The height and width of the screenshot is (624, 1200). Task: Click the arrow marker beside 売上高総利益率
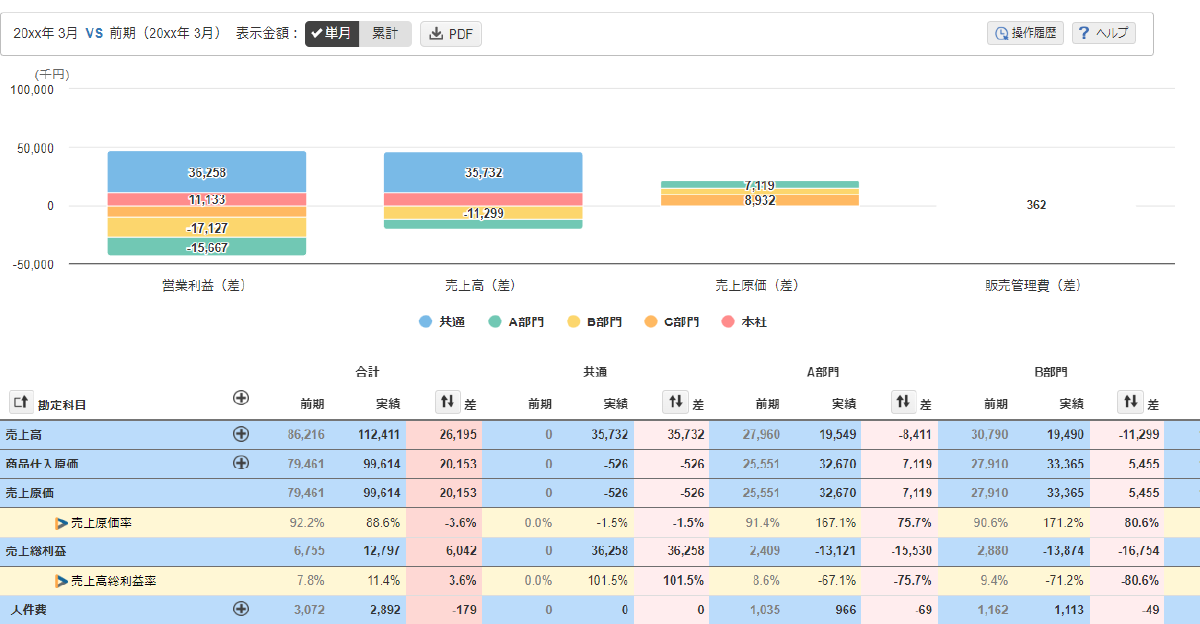61,580
